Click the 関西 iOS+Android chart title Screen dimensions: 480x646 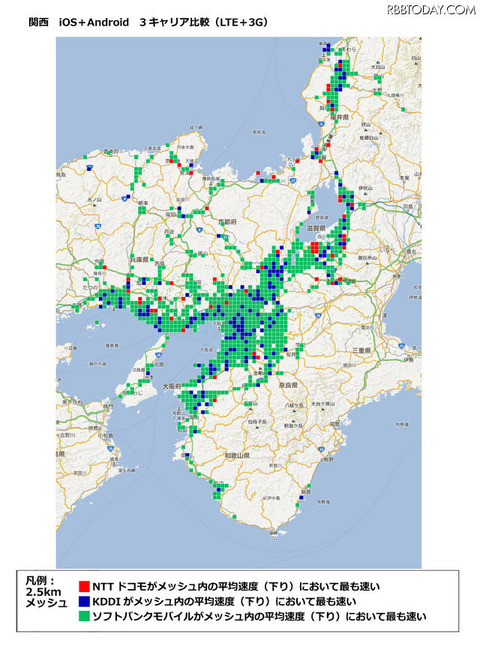click(148, 22)
